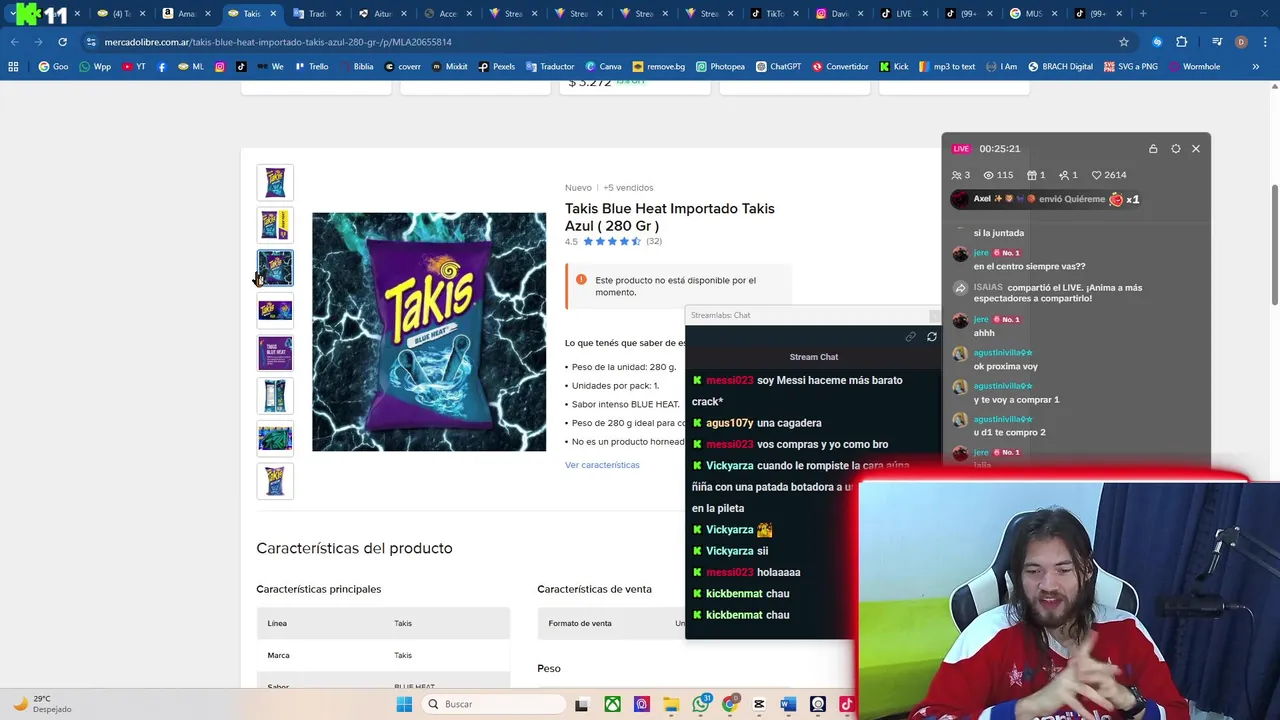Select third thumbnail with lightning background

point(275,268)
